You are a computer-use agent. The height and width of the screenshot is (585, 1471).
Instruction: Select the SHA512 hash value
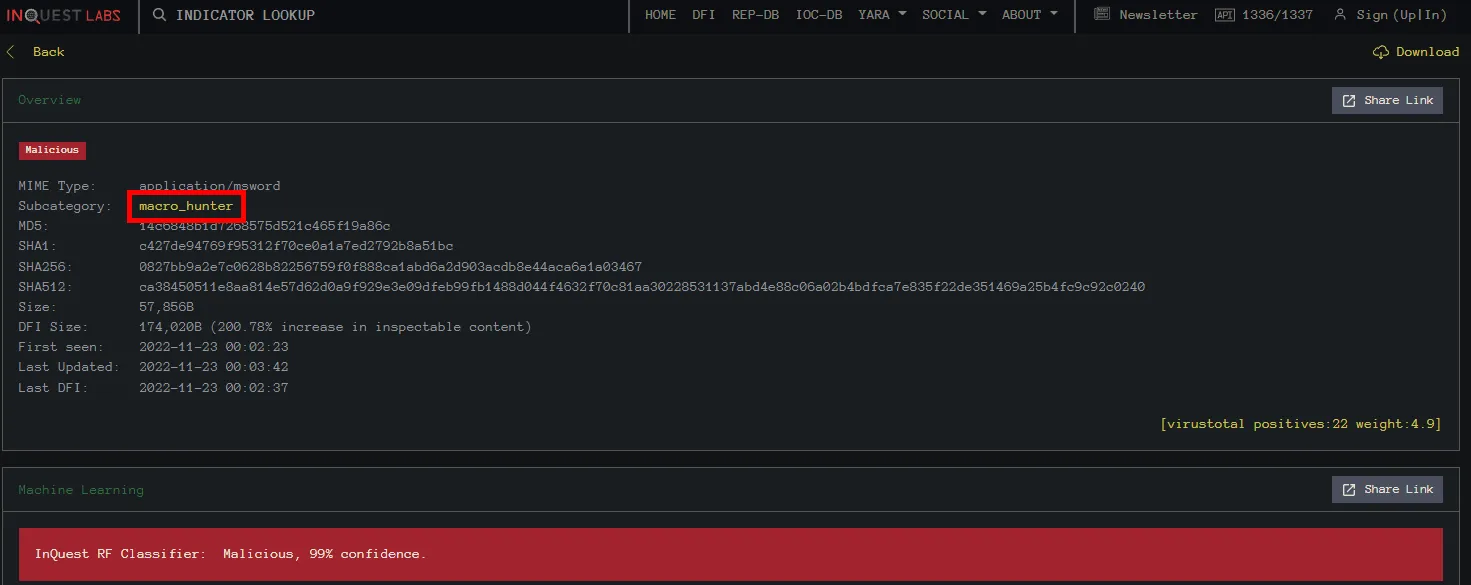[642, 287]
